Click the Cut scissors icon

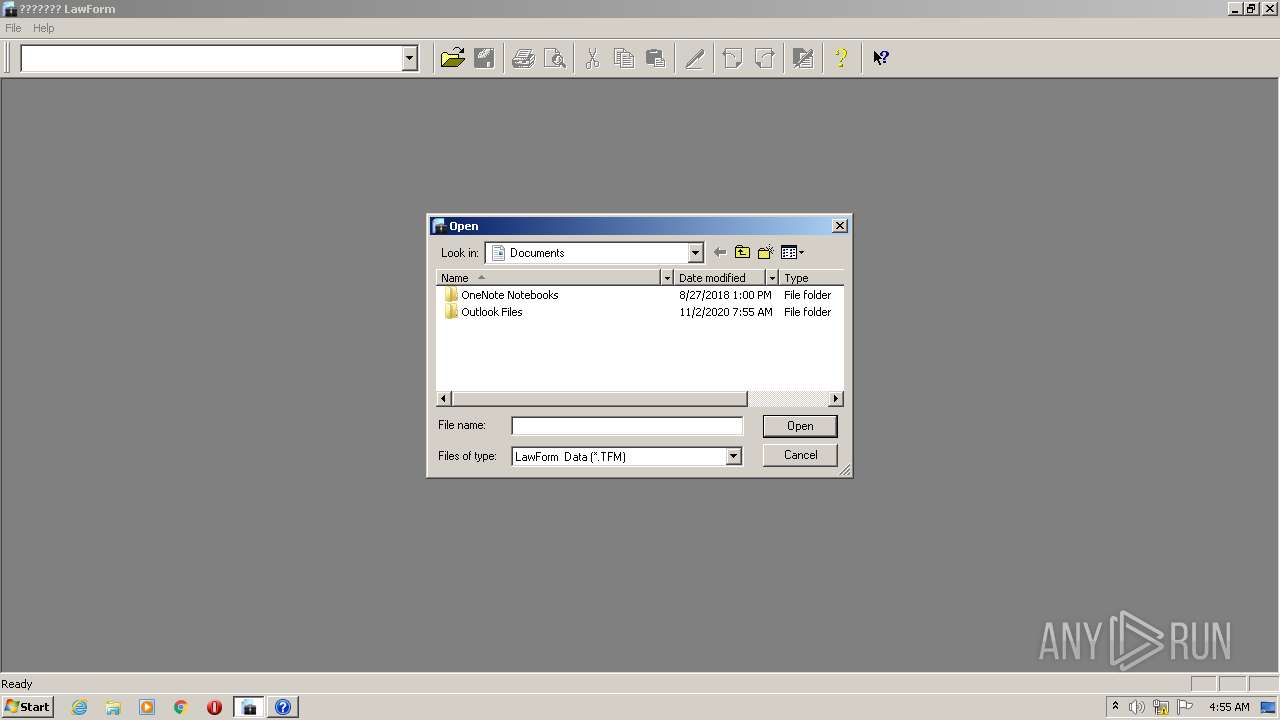(592, 58)
